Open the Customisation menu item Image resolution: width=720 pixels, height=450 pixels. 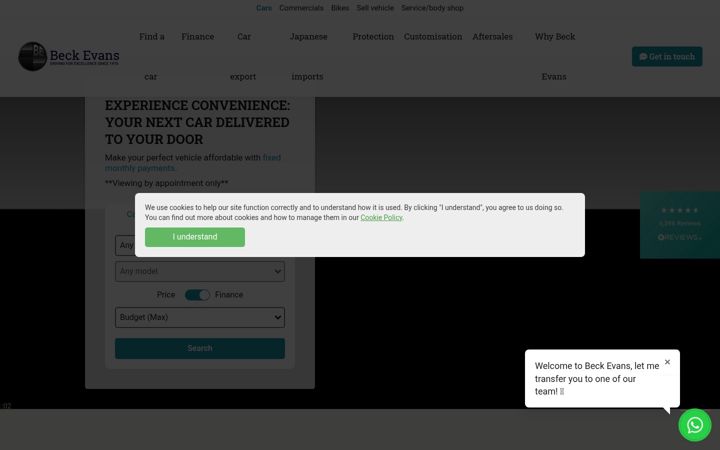coord(433,36)
